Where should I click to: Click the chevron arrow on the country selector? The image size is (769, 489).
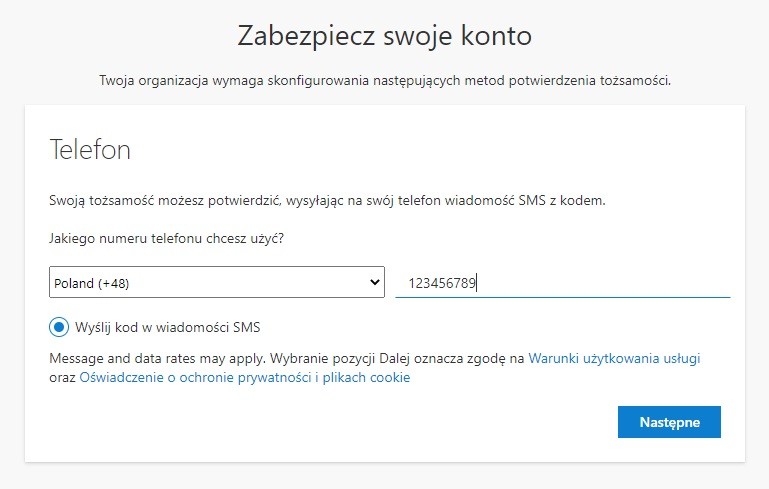pos(375,282)
